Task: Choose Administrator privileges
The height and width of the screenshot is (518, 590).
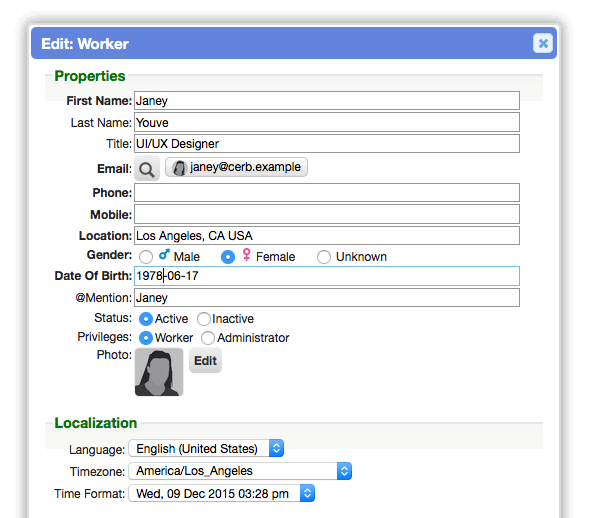Action: click(x=208, y=338)
